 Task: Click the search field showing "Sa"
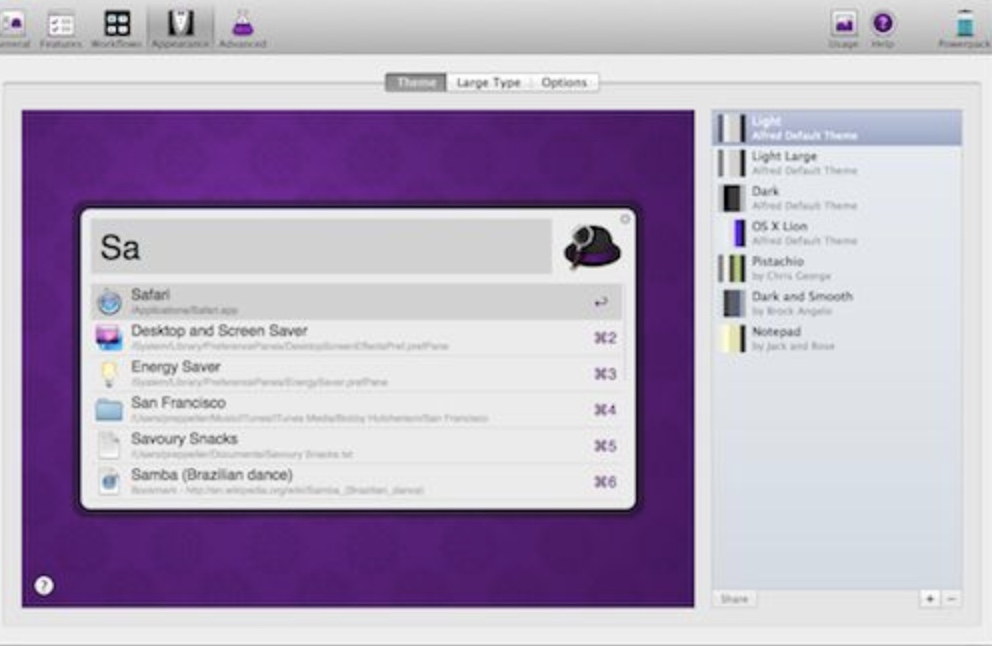coord(321,247)
